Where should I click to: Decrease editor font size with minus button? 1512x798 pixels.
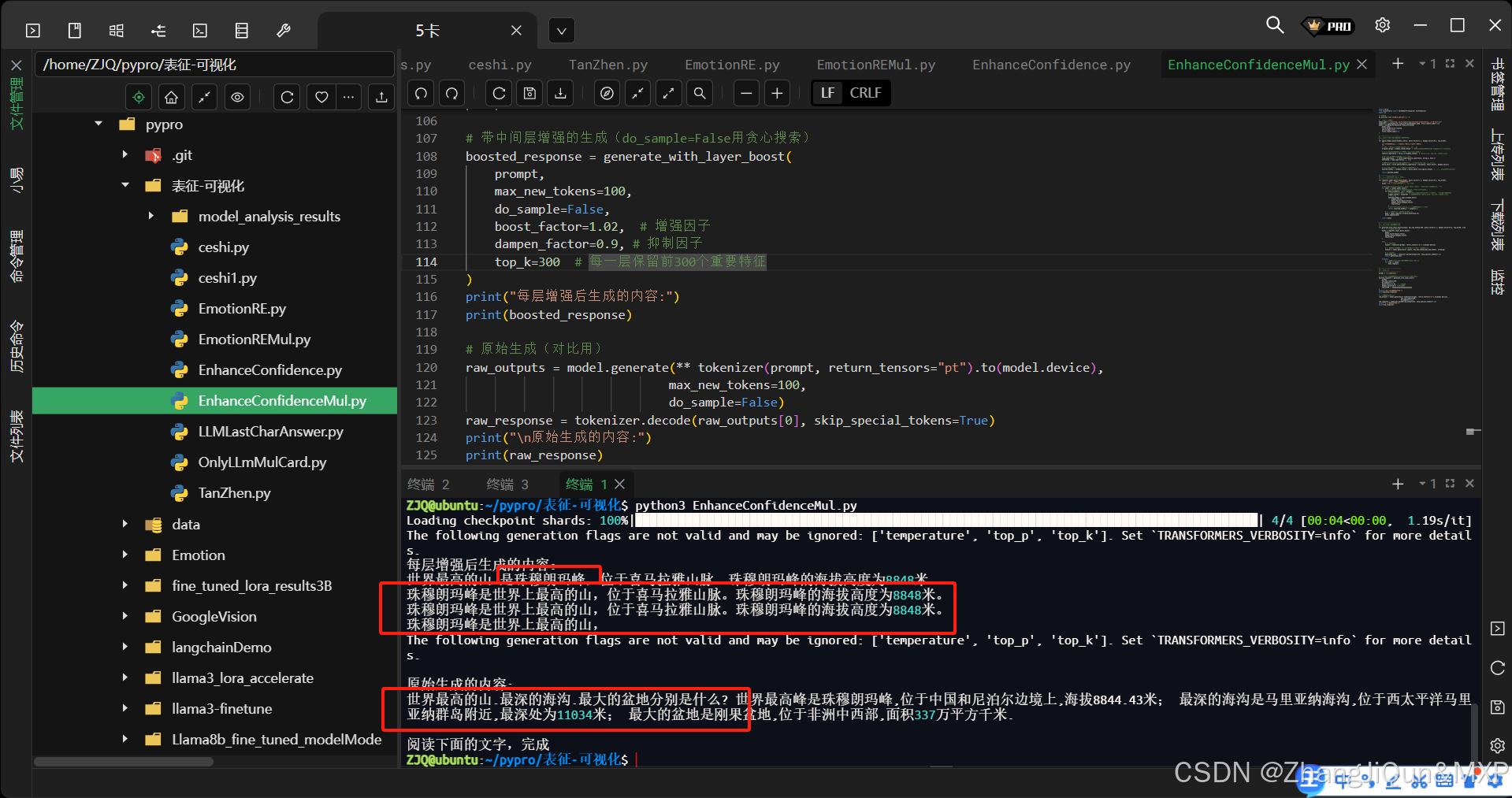746,93
